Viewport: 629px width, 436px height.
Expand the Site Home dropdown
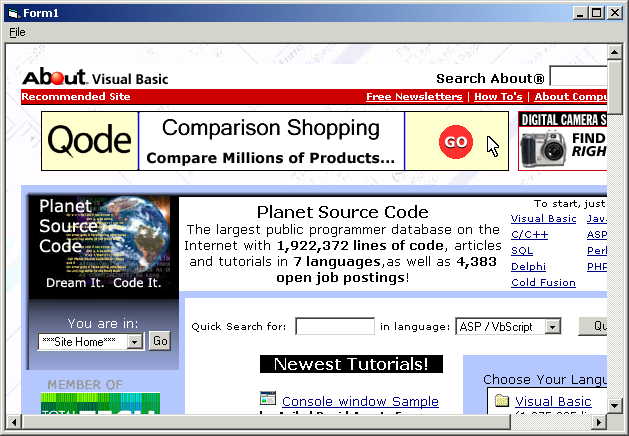point(134,342)
